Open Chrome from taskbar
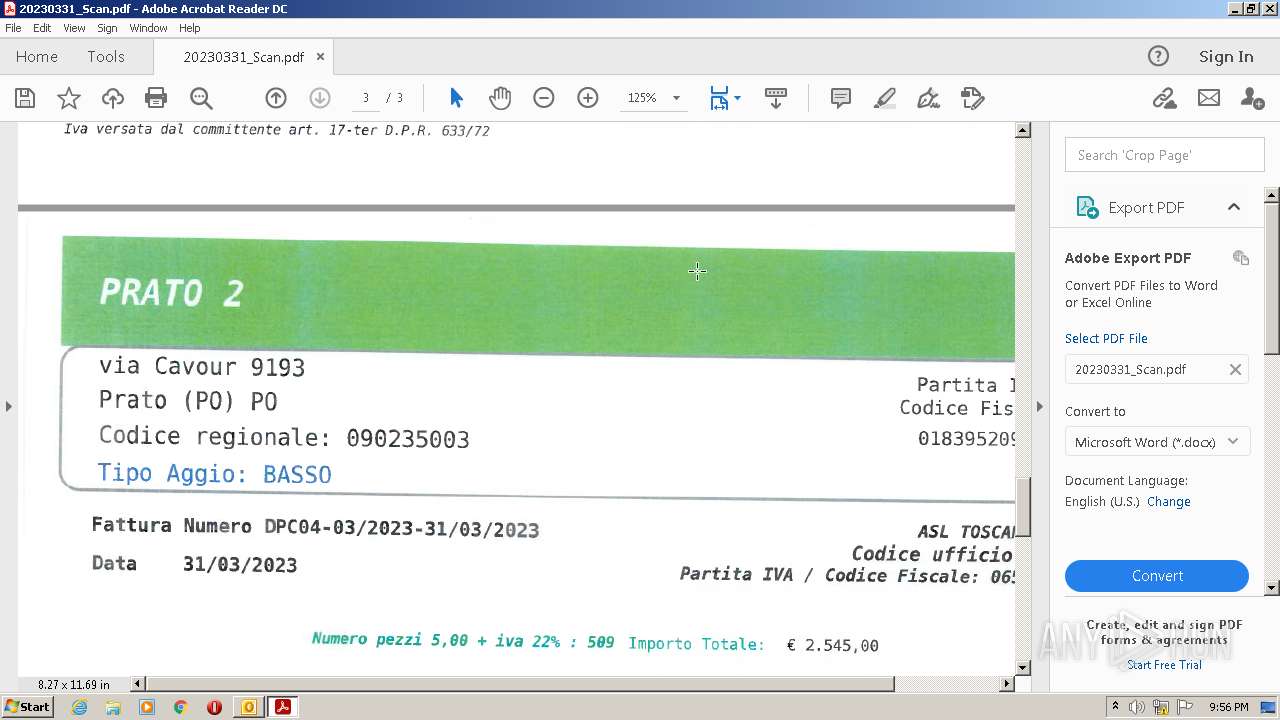Viewport: 1280px width, 720px height. tap(180, 707)
